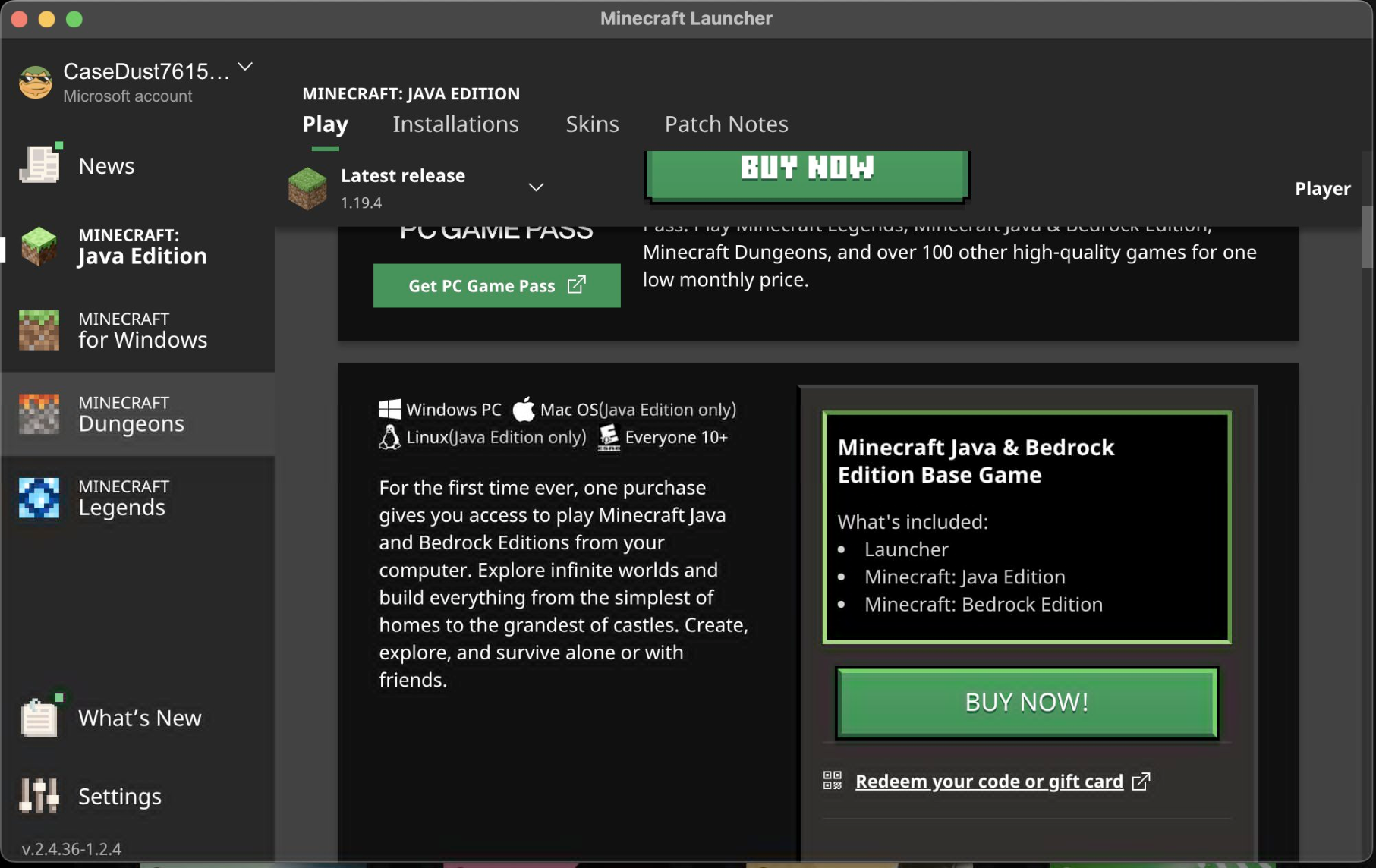Switch to the Installations tab
Image resolution: width=1376 pixels, height=868 pixels.
(x=455, y=124)
